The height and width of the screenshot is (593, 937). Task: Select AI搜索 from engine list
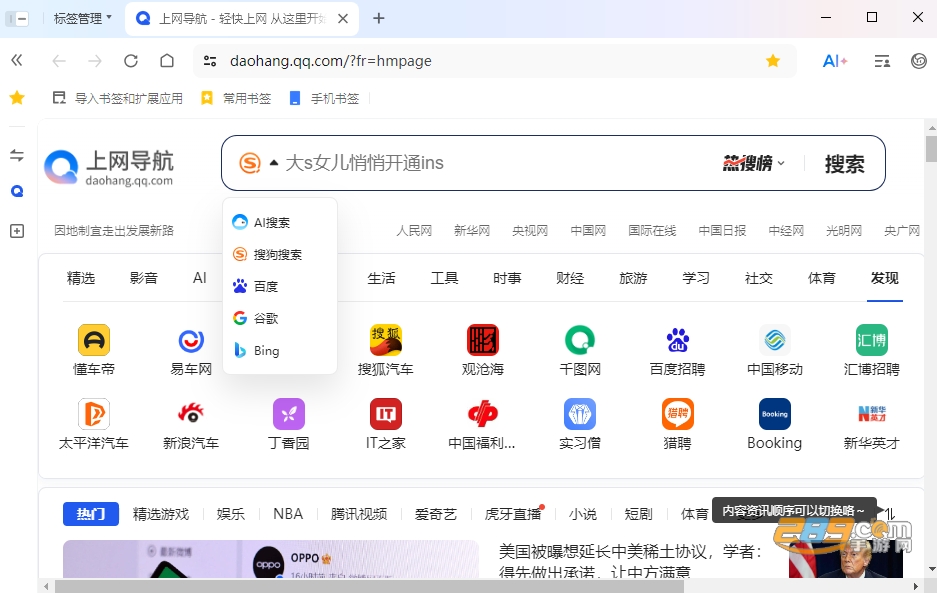pos(280,222)
